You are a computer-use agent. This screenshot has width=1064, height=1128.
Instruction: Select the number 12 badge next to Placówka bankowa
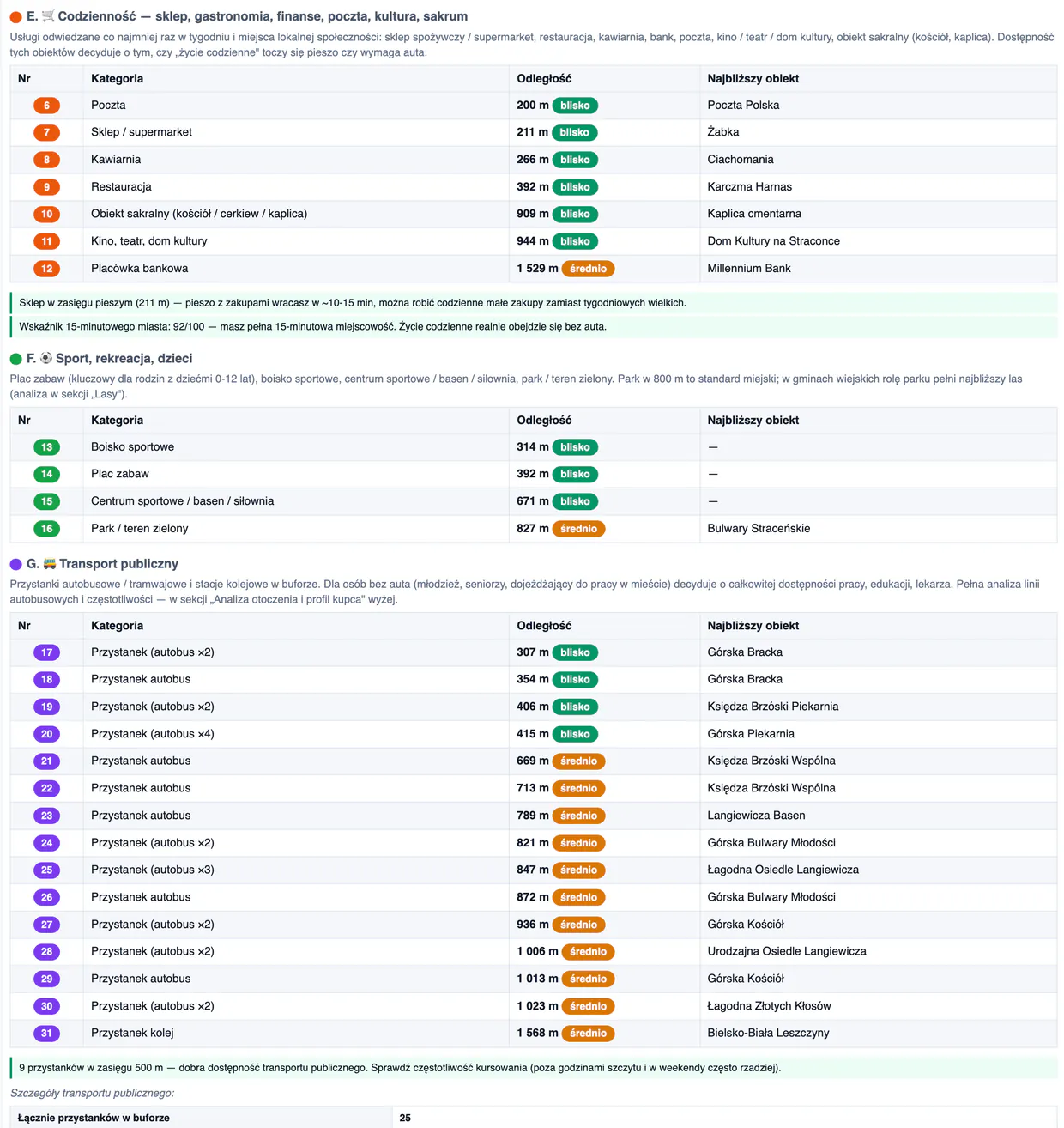point(46,269)
